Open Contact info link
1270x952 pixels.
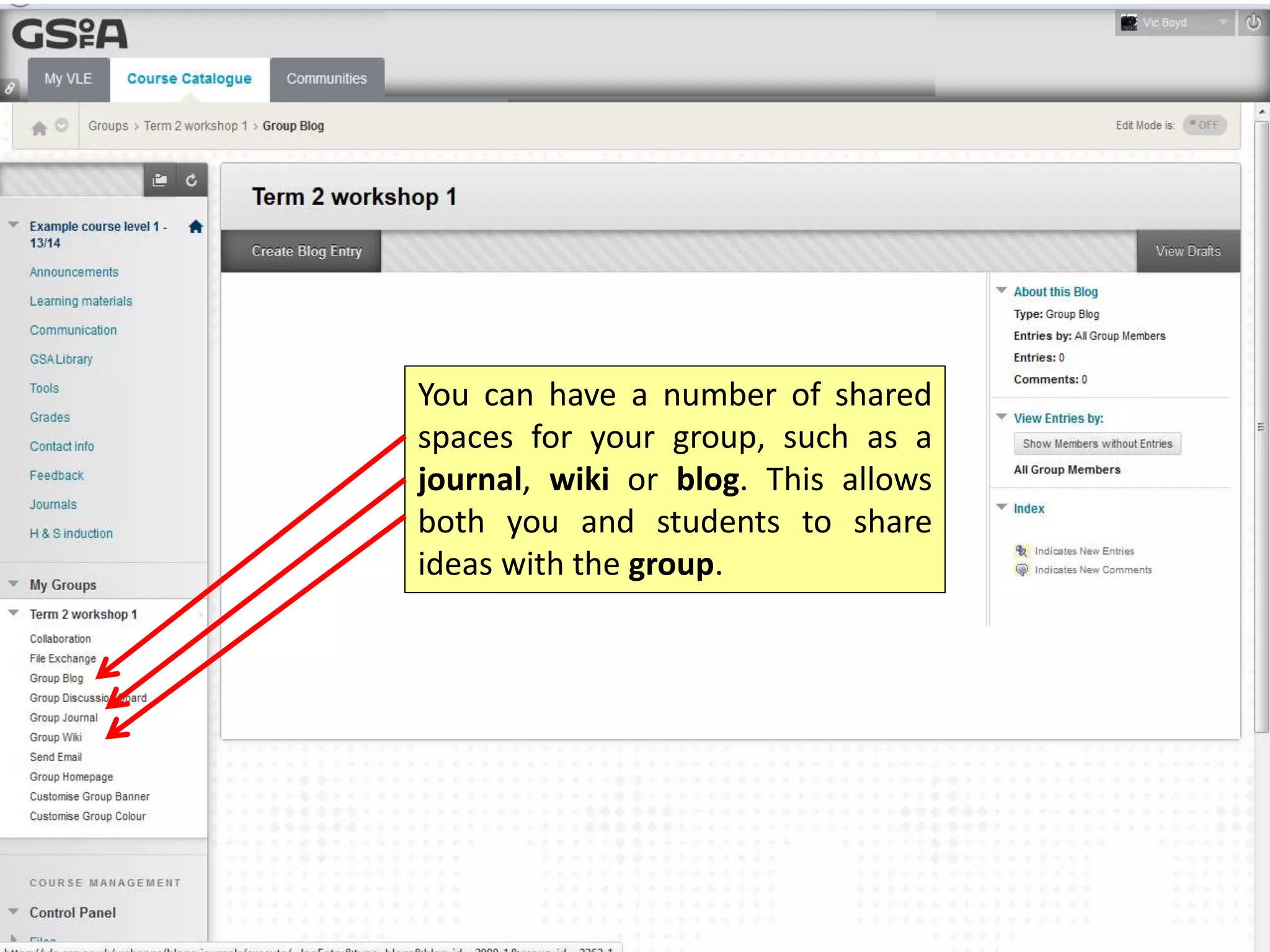coord(61,447)
